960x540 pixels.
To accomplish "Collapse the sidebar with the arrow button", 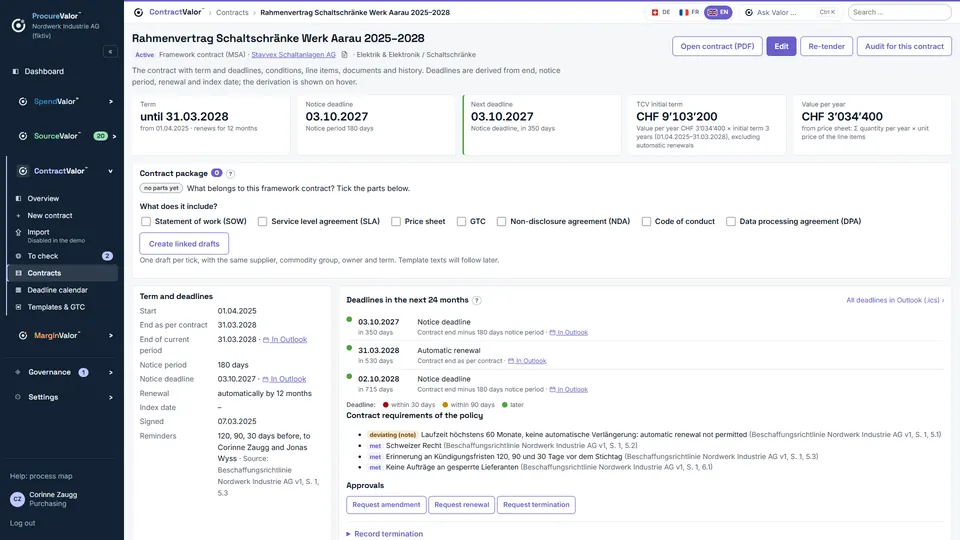I will 110,52.
